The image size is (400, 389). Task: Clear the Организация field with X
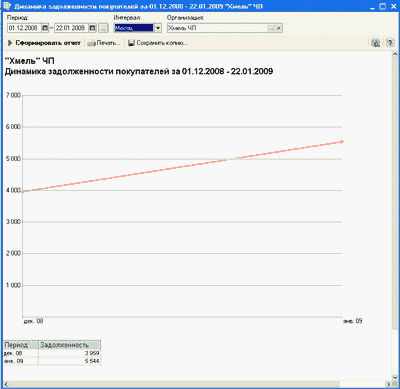279,28
